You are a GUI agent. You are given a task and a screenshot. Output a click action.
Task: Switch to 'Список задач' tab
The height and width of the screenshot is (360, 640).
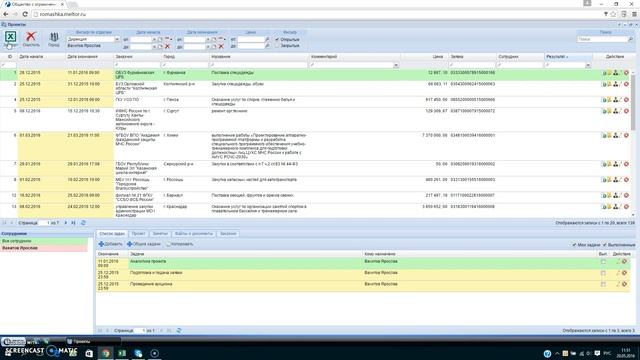tap(112, 234)
